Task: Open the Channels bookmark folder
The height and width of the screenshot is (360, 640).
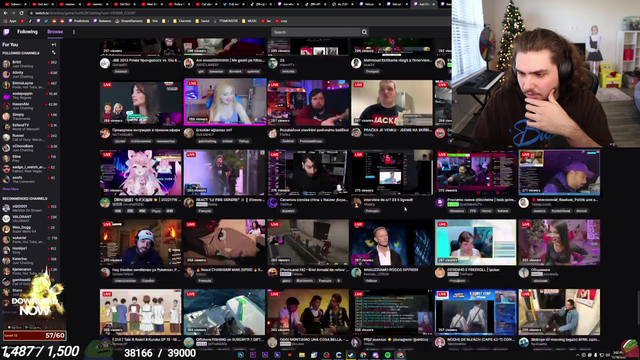Action: coord(182,21)
